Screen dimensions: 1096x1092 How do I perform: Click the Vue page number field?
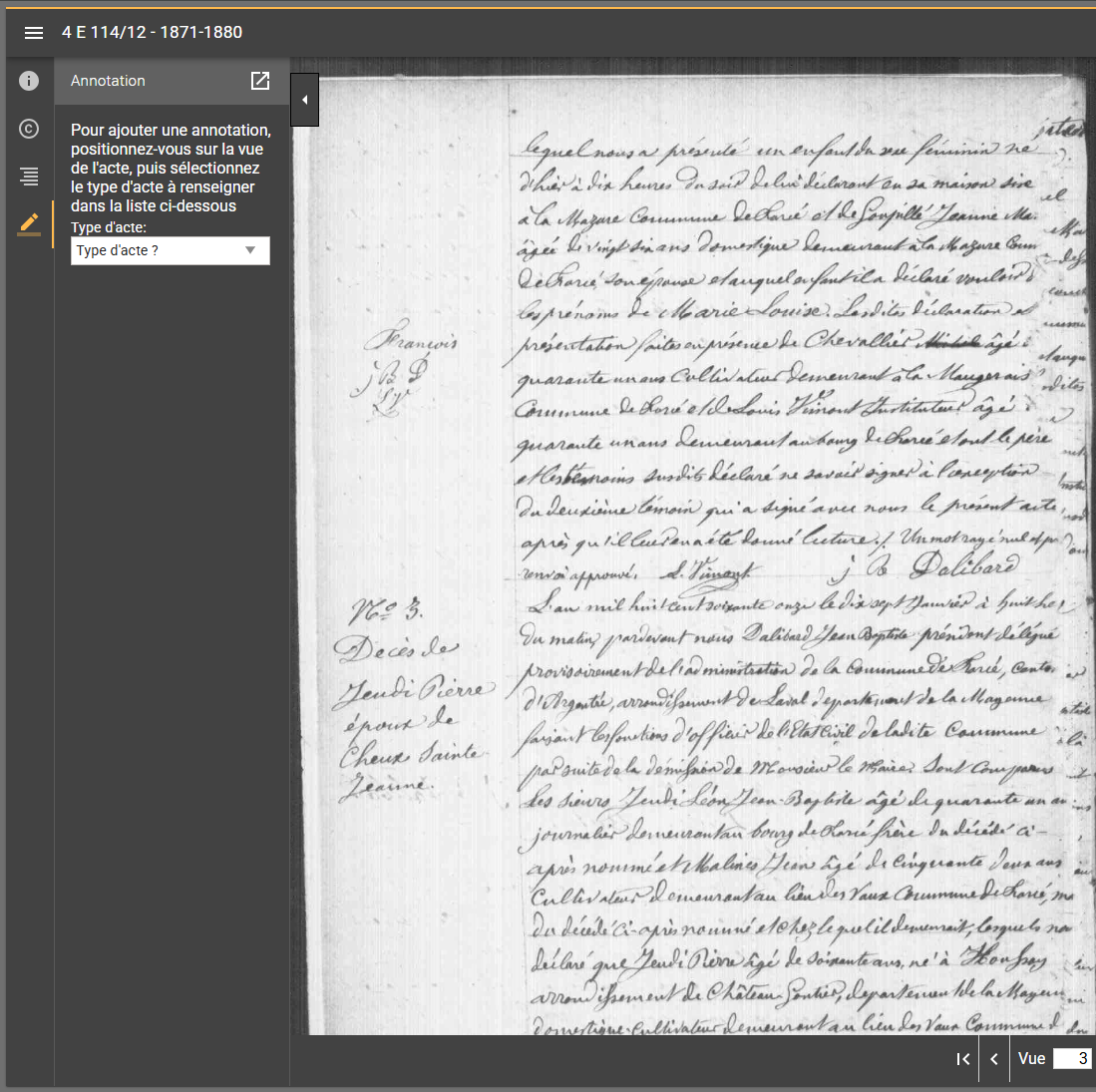point(1072,1058)
